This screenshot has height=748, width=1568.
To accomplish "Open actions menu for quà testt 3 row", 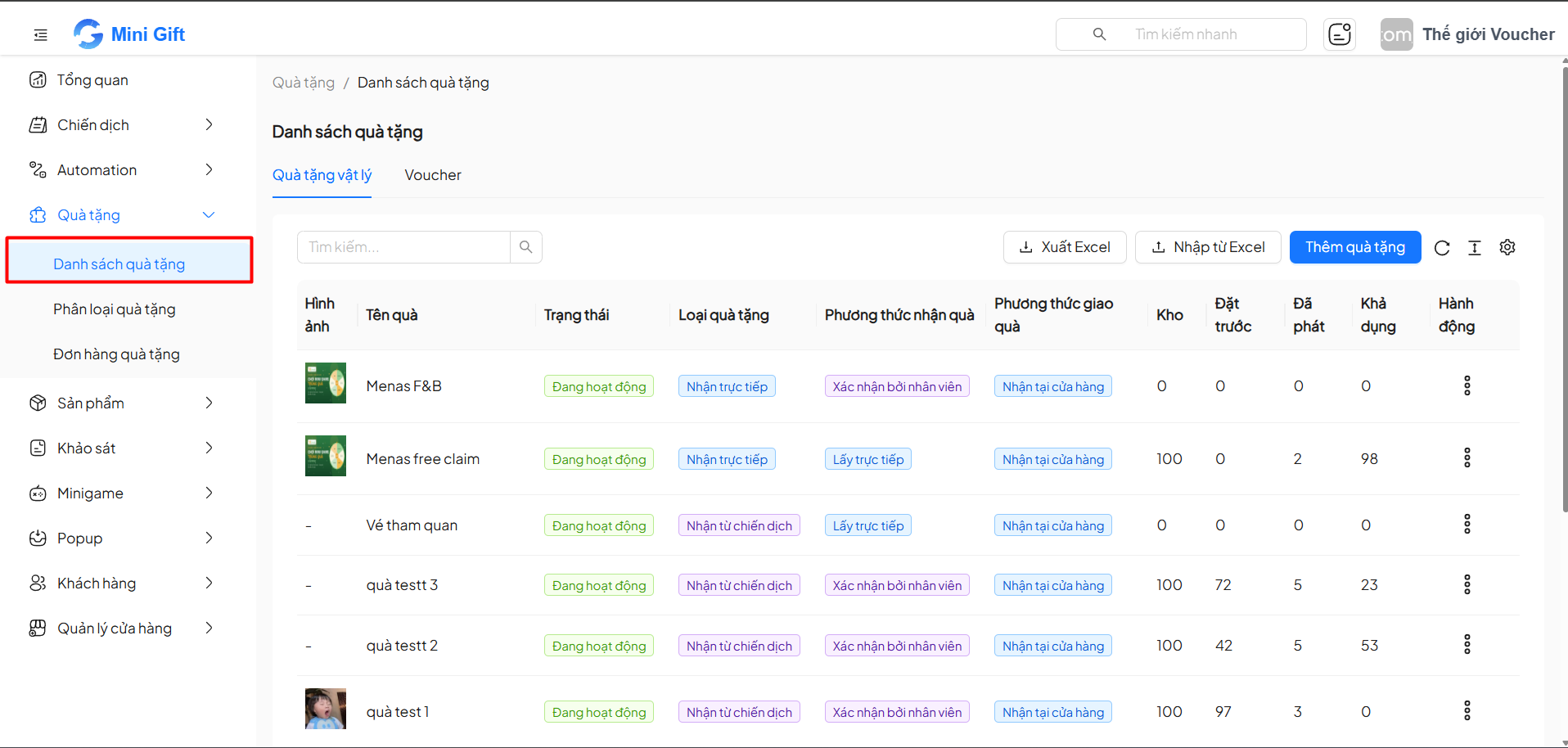I will (x=1467, y=584).
